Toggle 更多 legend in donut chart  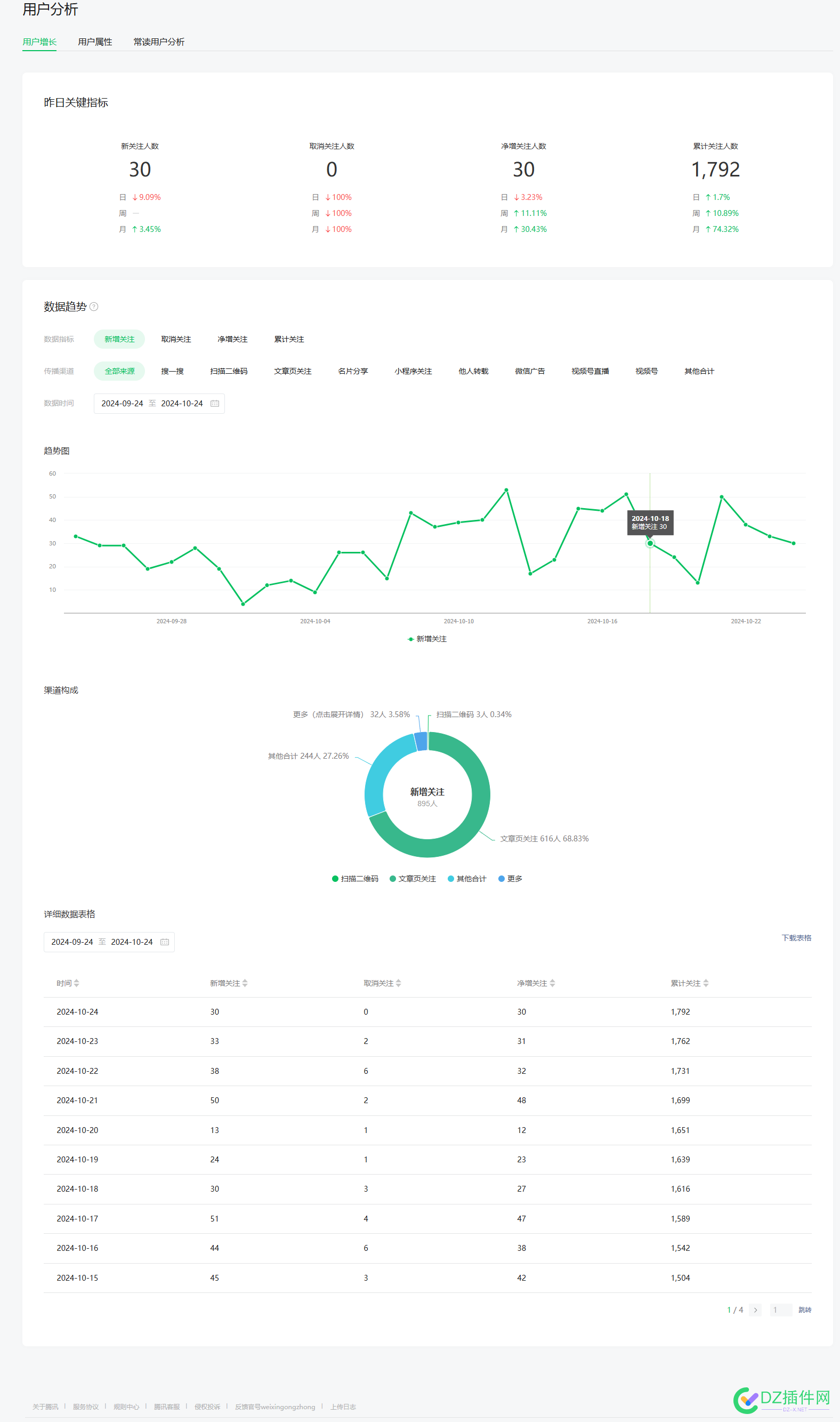pyautogui.click(x=510, y=879)
